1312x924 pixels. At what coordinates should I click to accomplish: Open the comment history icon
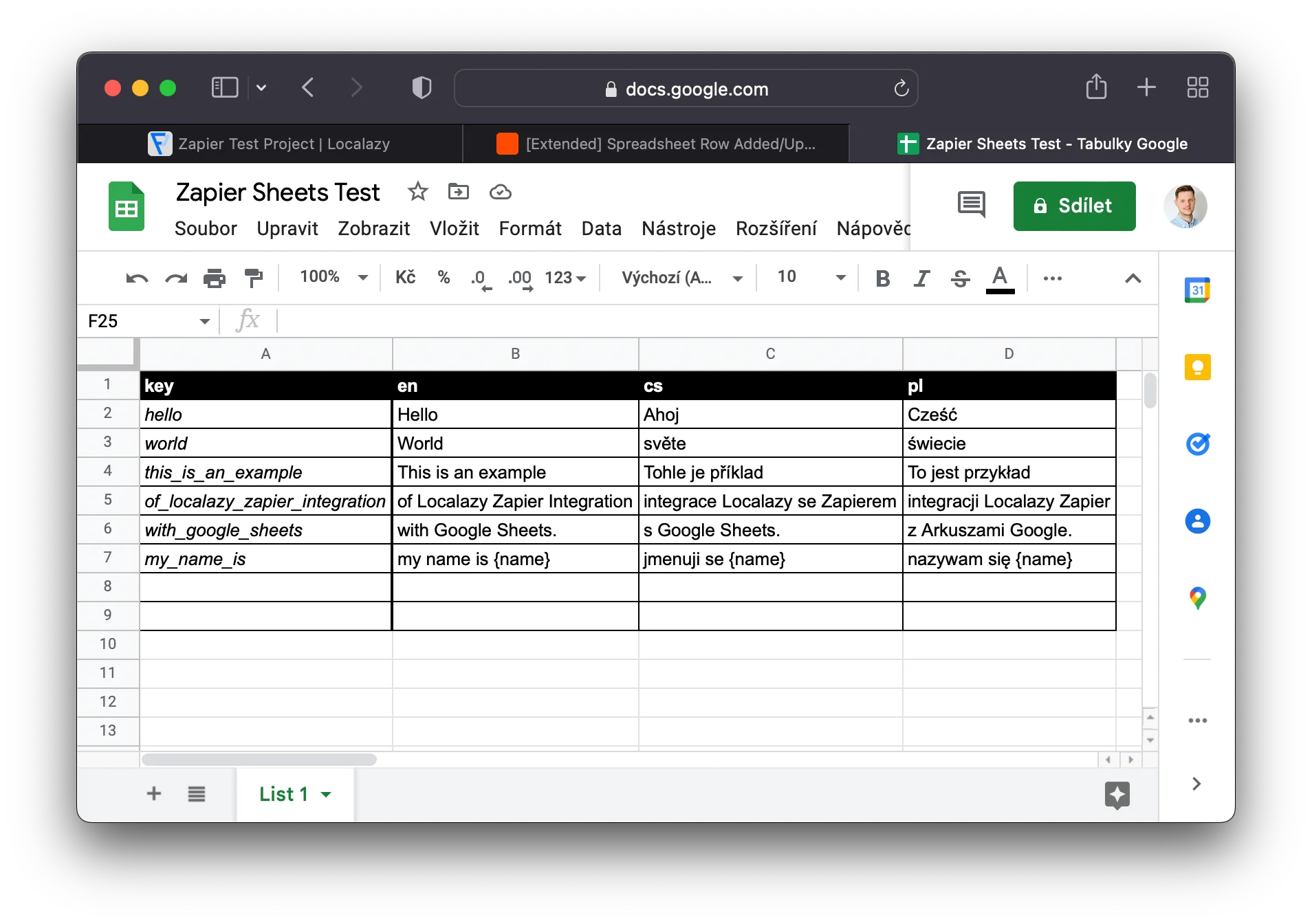coord(971,205)
